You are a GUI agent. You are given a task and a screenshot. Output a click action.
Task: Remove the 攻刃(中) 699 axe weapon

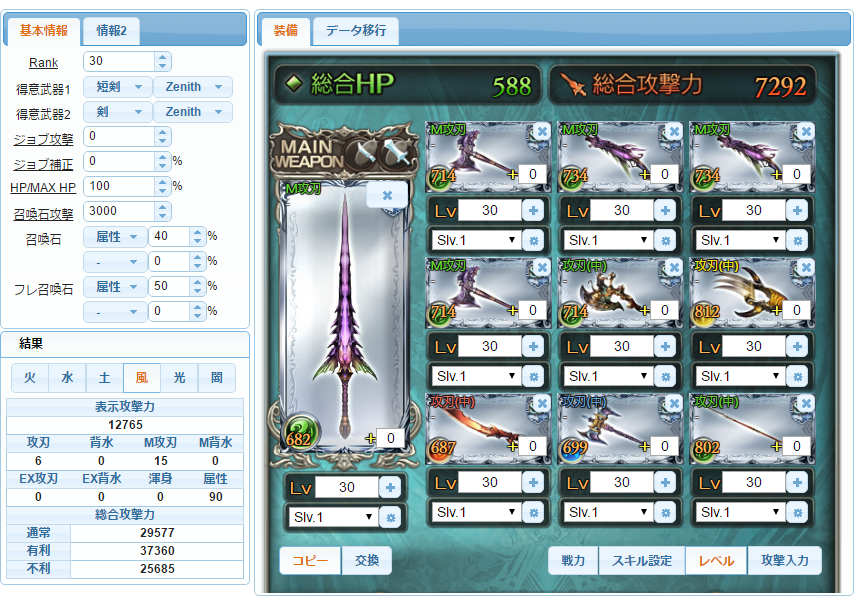674,403
